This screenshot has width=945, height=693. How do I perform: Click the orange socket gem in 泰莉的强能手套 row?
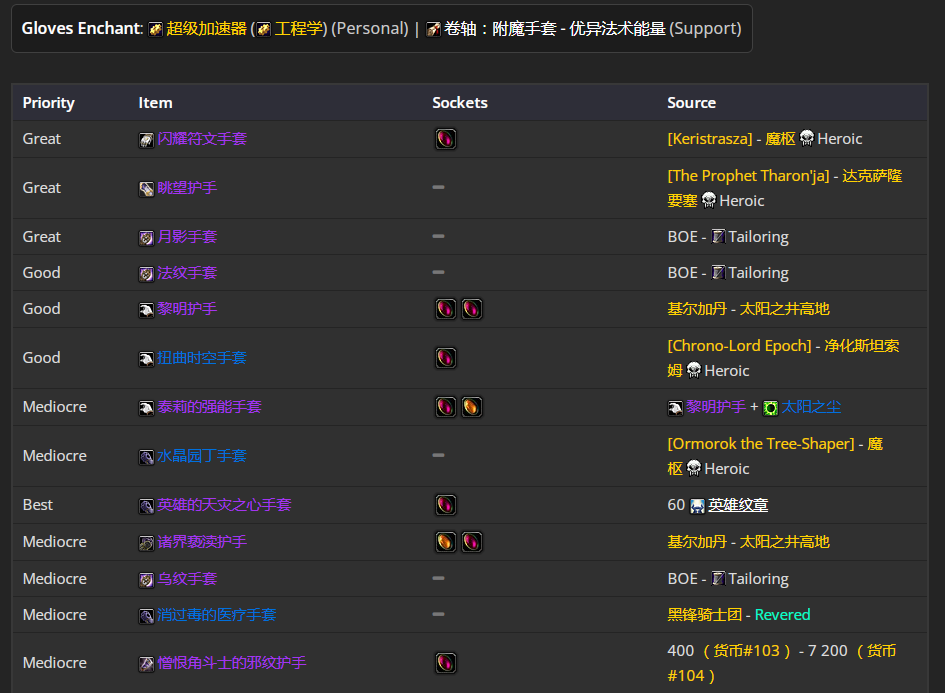pyautogui.click(x=472, y=407)
